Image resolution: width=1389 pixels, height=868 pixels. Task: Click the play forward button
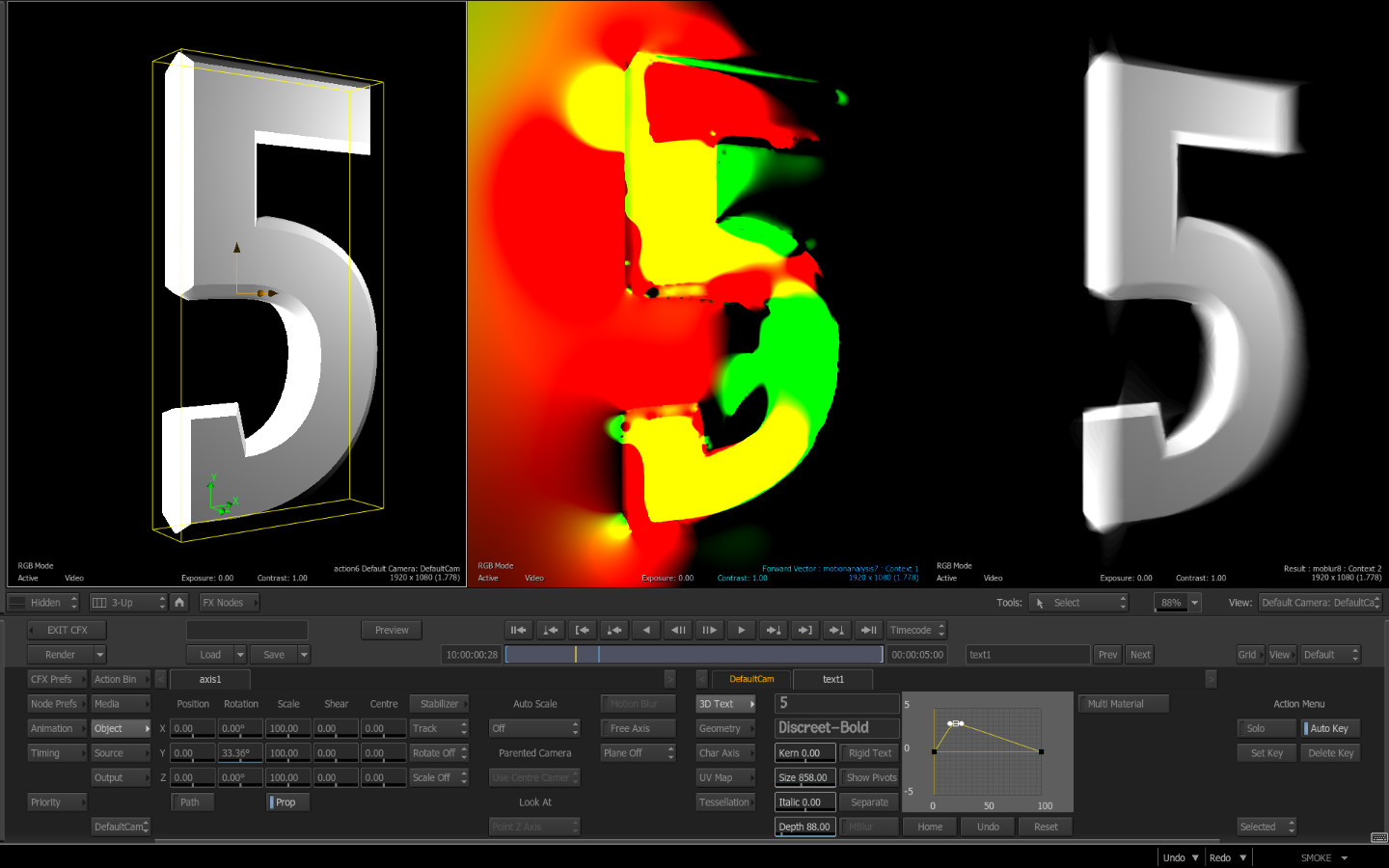coord(741,630)
